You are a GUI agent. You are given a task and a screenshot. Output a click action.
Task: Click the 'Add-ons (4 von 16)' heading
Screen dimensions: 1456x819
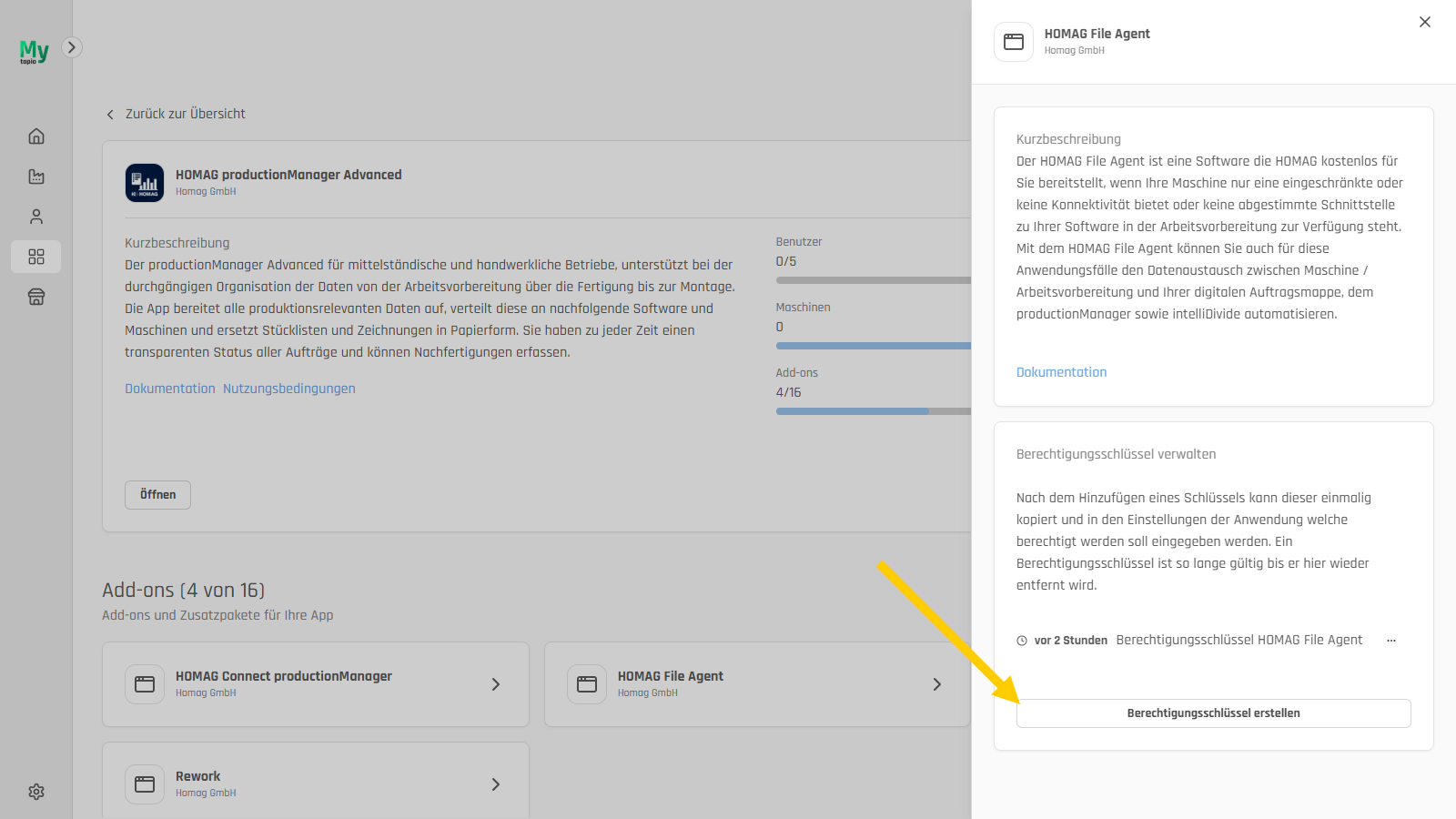pyautogui.click(x=184, y=590)
